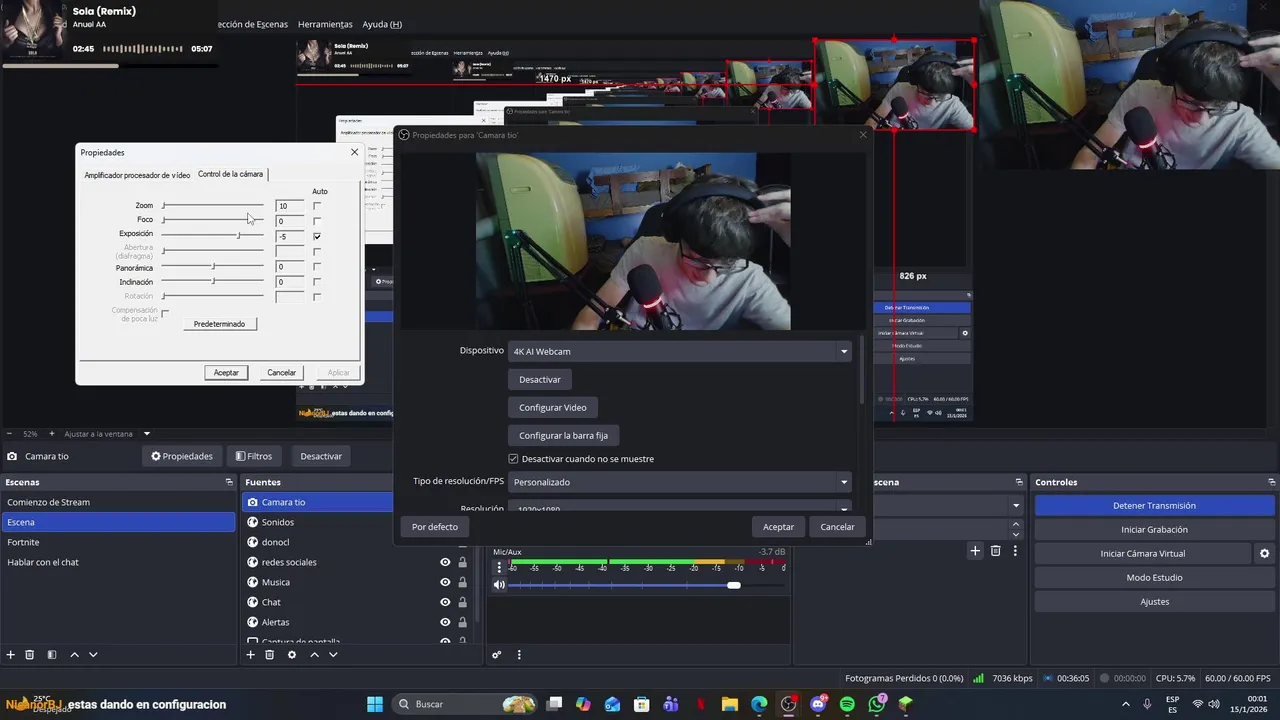Select the Fortnite scene

[x=118, y=542]
